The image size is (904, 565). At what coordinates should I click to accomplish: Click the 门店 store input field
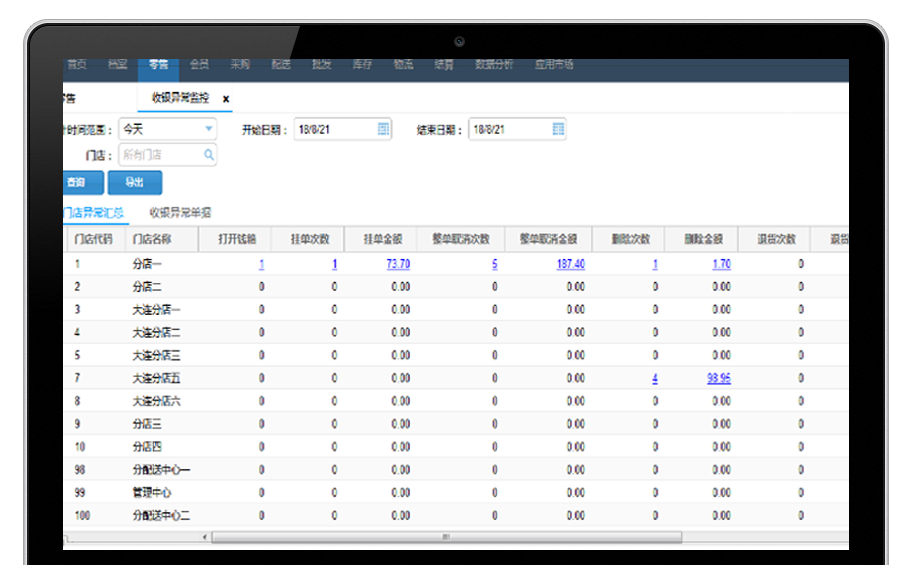pyautogui.click(x=160, y=155)
